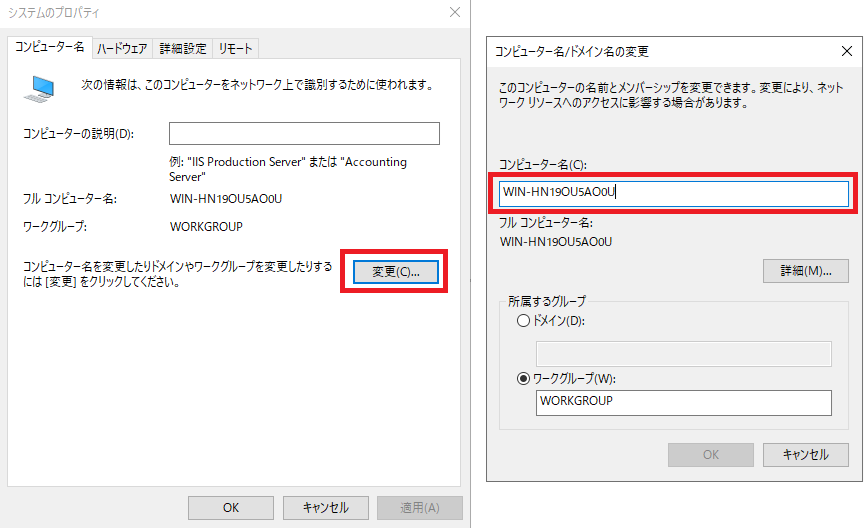Switch to the 詳細設定 tab

point(182,48)
